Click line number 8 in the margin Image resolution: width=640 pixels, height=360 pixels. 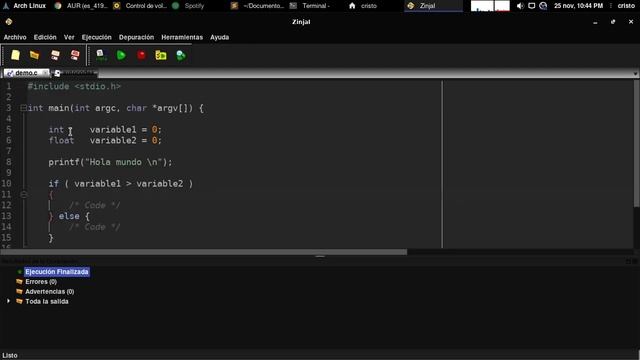tap(9, 162)
